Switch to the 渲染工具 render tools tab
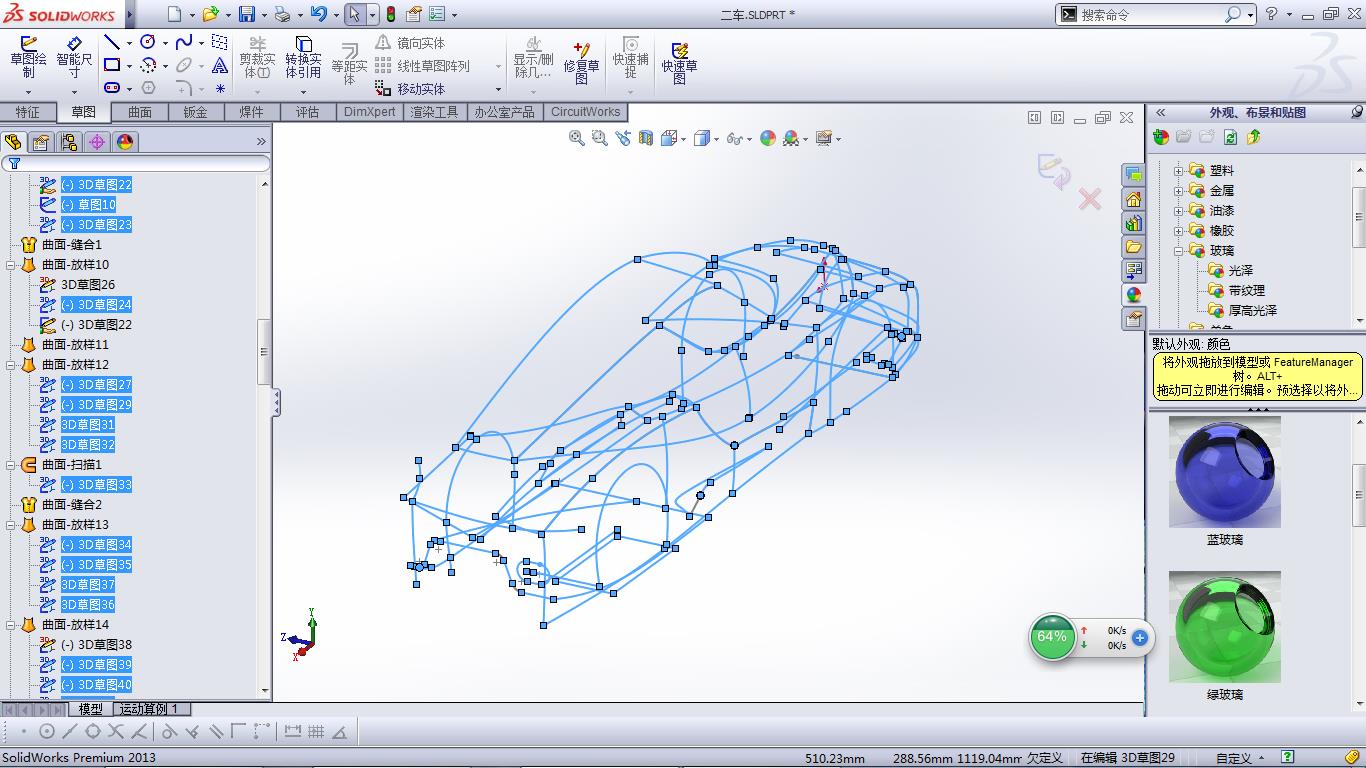Screen dimensions: 1366x768 [434, 112]
